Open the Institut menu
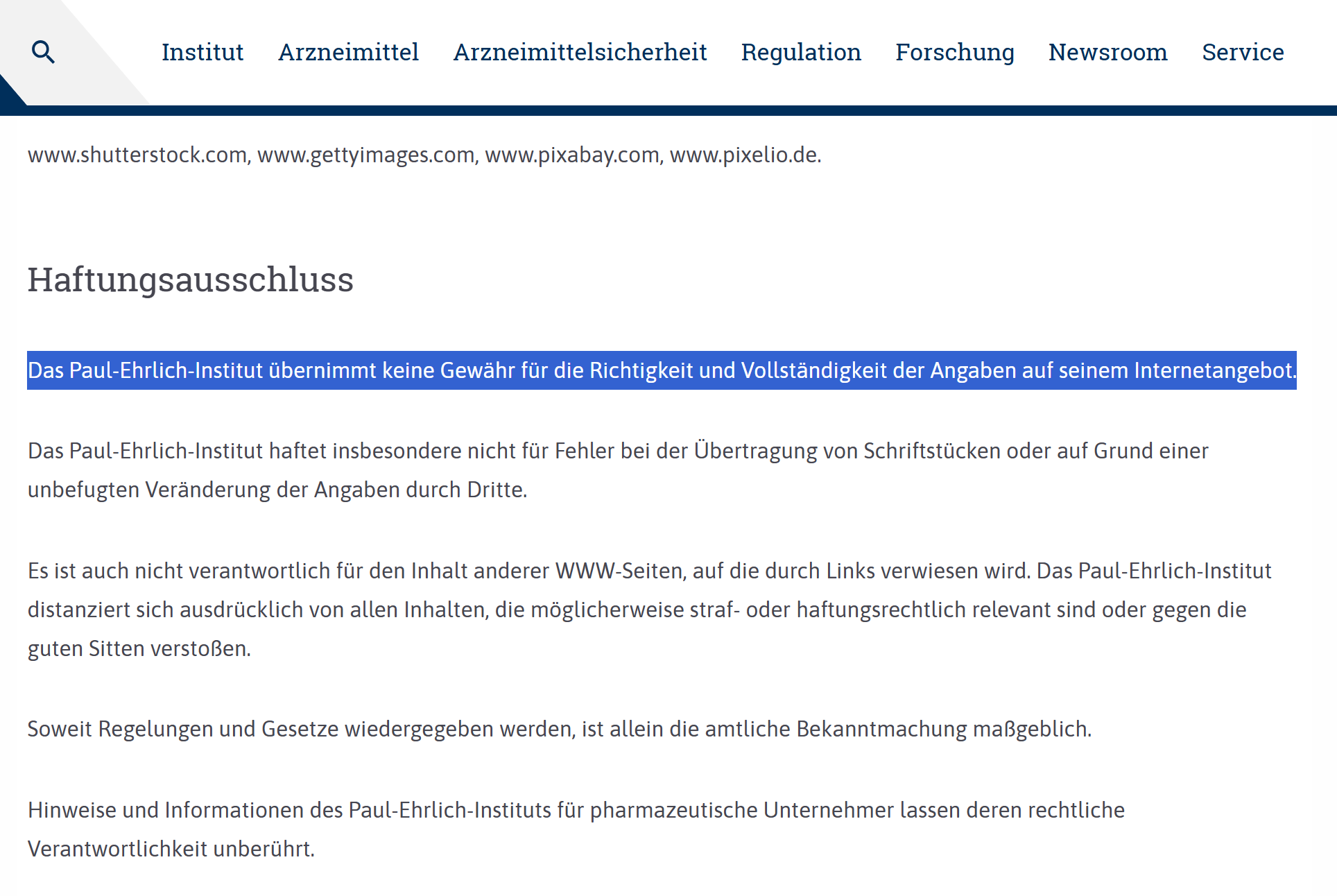This screenshot has height=896, width=1337. point(202,52)
